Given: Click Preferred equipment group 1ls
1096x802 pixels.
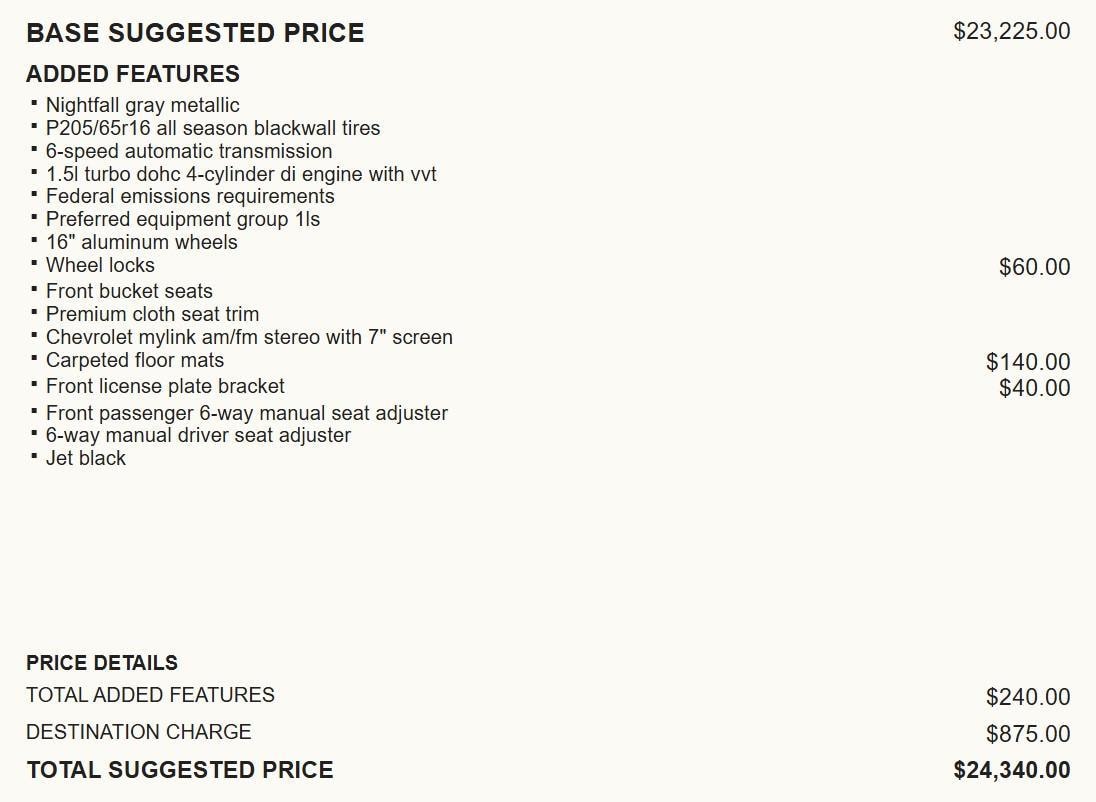Looking at the screenshot, I should 183,219.
